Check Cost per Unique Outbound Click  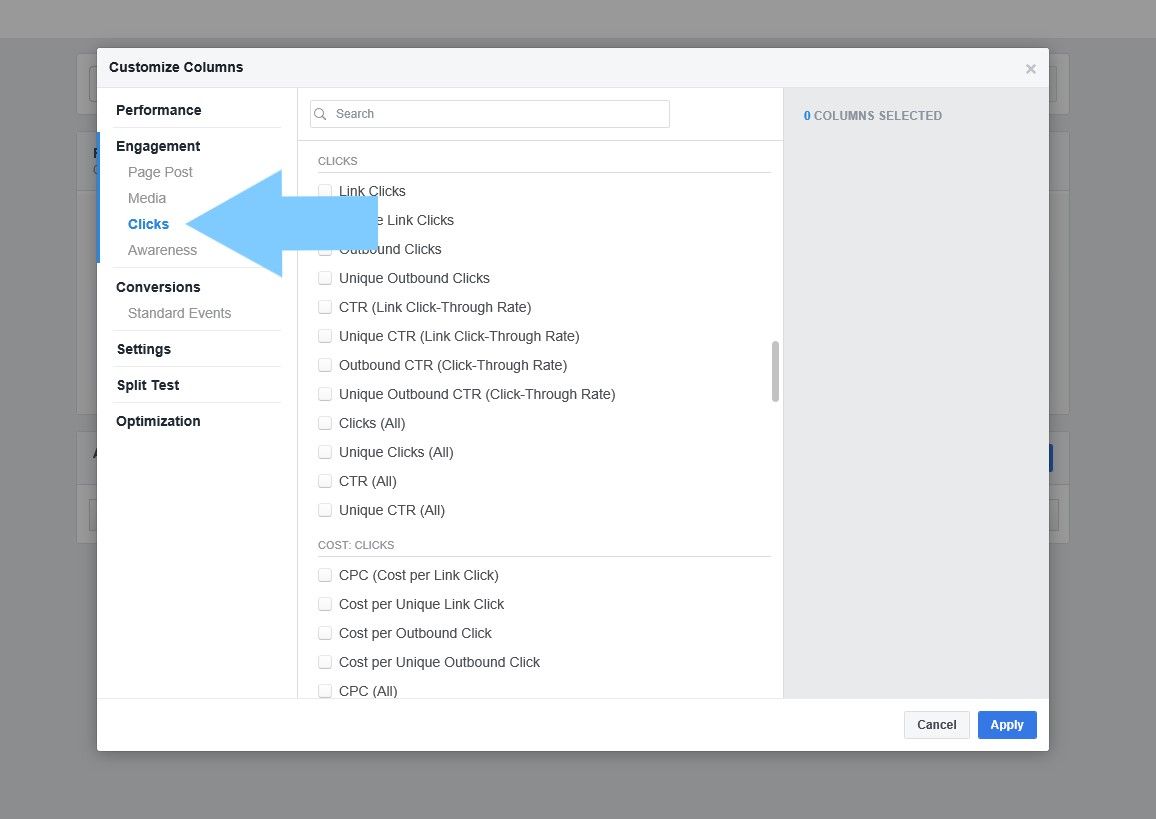coord(324,662)
